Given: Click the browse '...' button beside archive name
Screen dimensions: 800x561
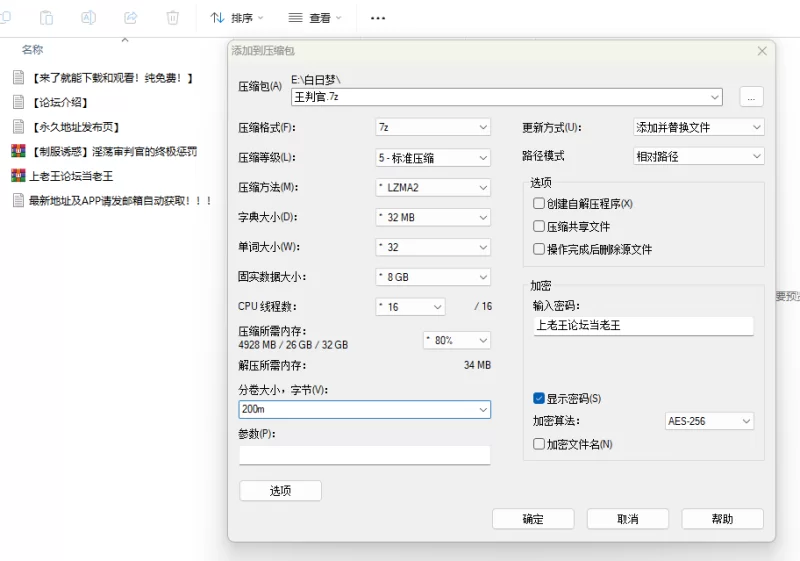Looking at the screenshot, I should 751,97.
